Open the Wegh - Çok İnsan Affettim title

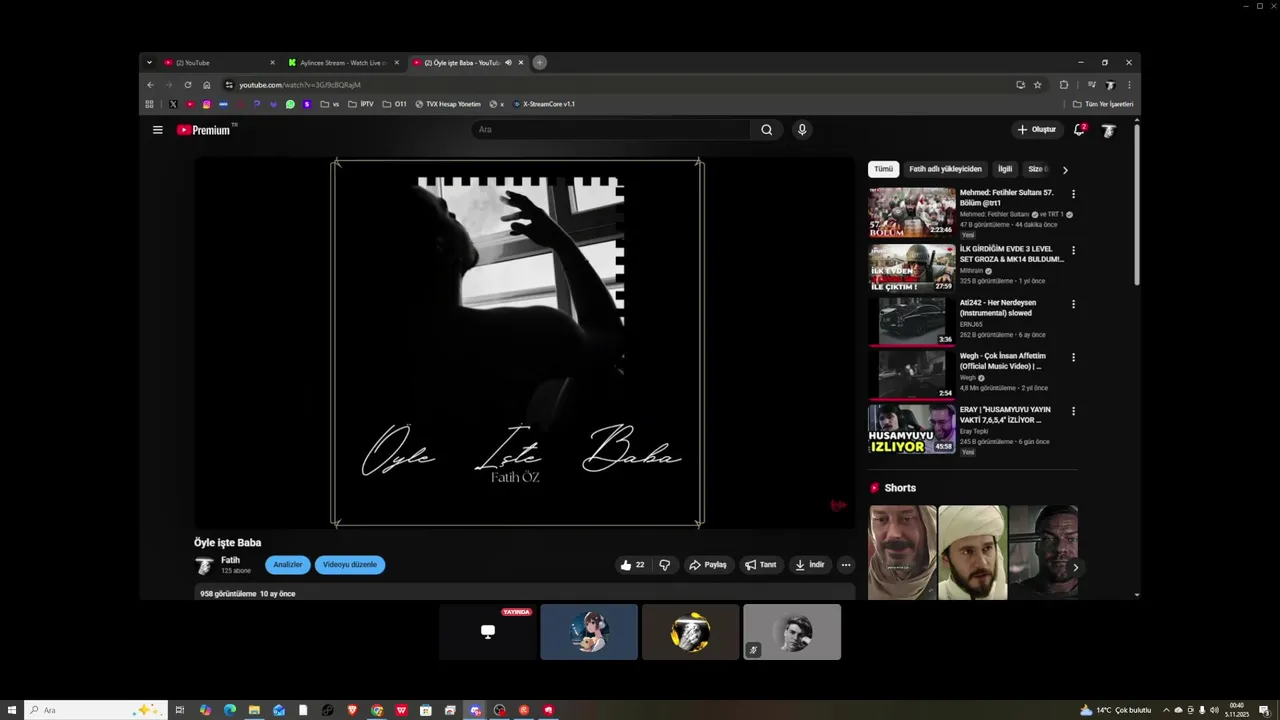pyautogui.click(x=1003, y=361)
